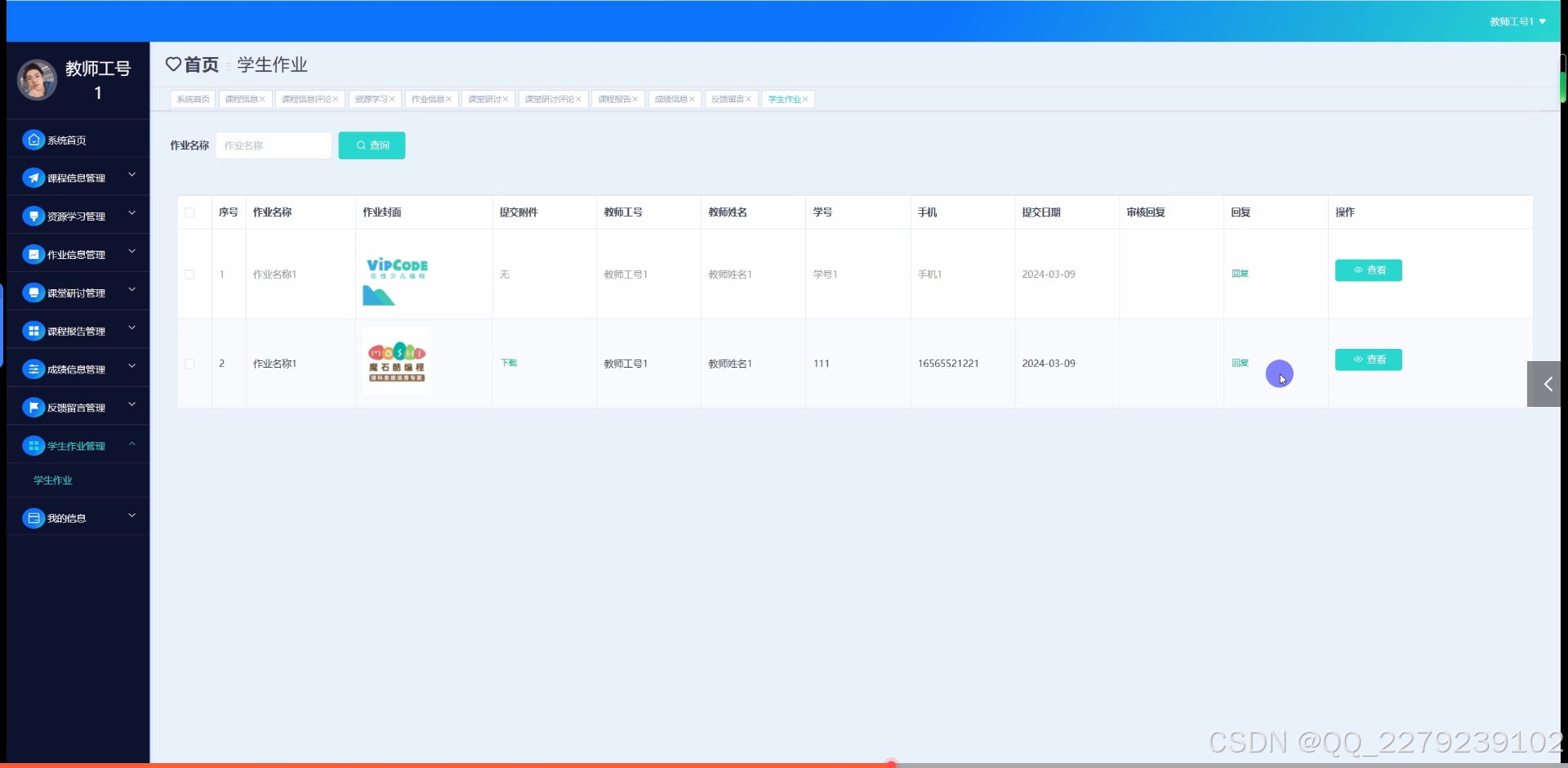The height and width of the screenshot is (768, 1568).
Task: Click the 审核回复 column header
Action: (1146, 212)
